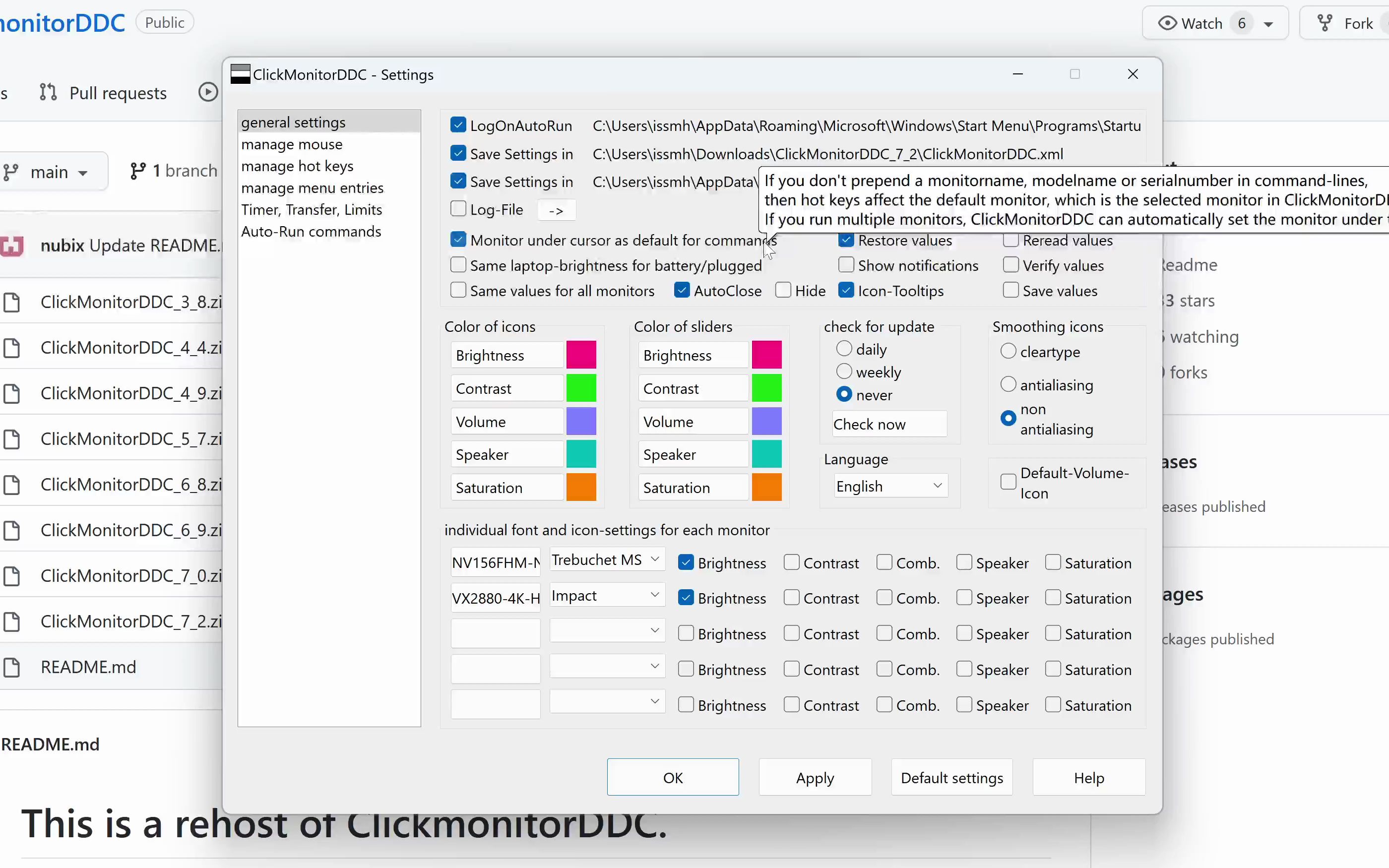Enable Same values for all monitors
The width and height of the screenshot is (1389, 868).
[458, 290]
